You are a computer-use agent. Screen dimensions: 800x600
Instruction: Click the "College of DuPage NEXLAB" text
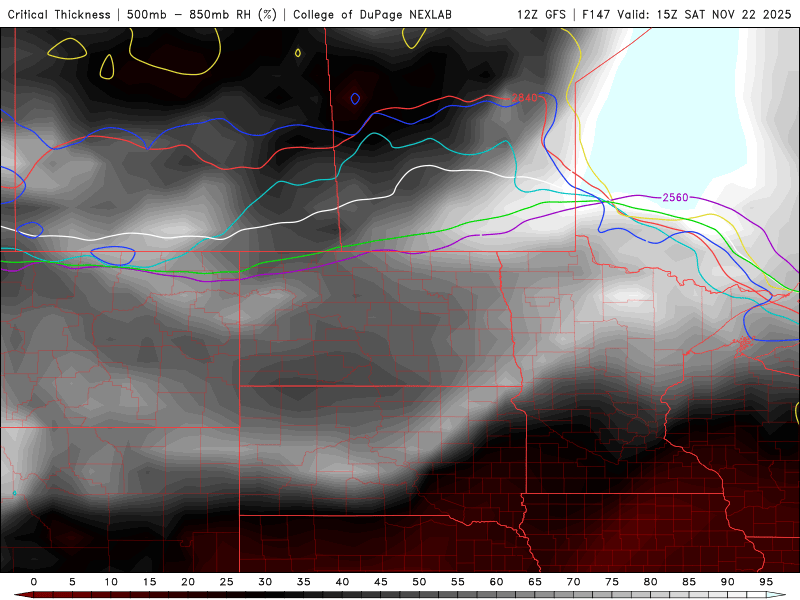pos(372,14)
